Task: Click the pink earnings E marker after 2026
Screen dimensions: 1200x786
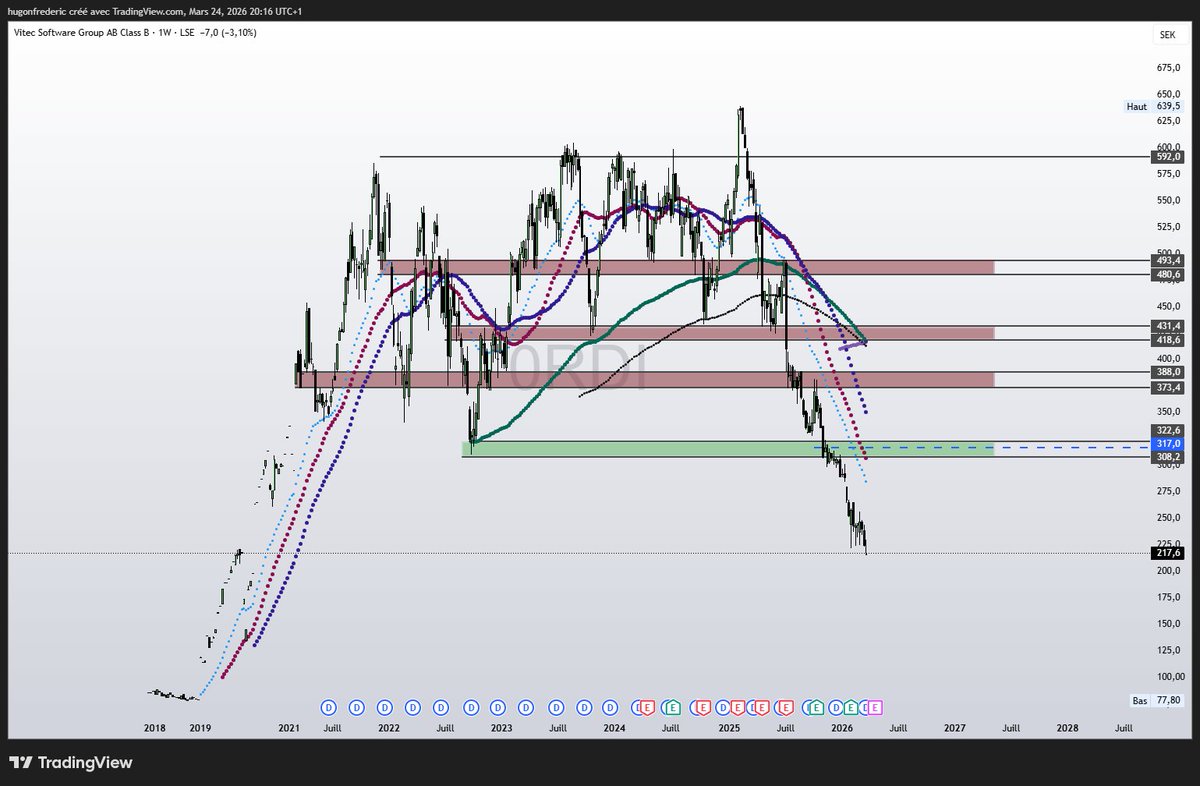Action: point(875,707)
